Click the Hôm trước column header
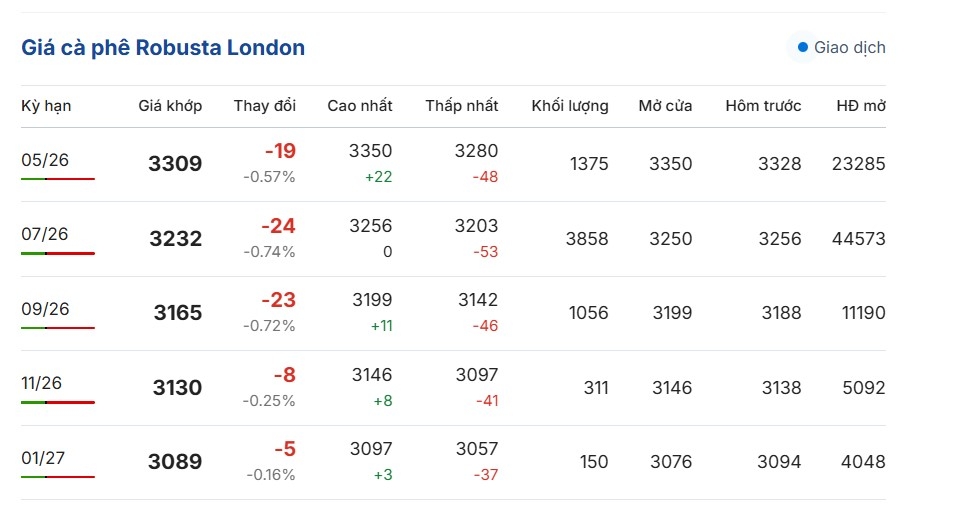Screen dimensions: 958x522 point(763,106)
